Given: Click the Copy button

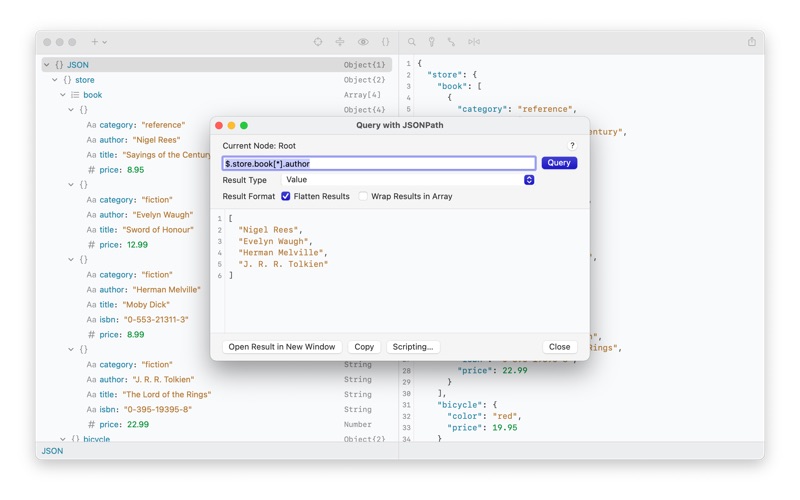Looking at the screenshot, I should click(x=364, y=347).
